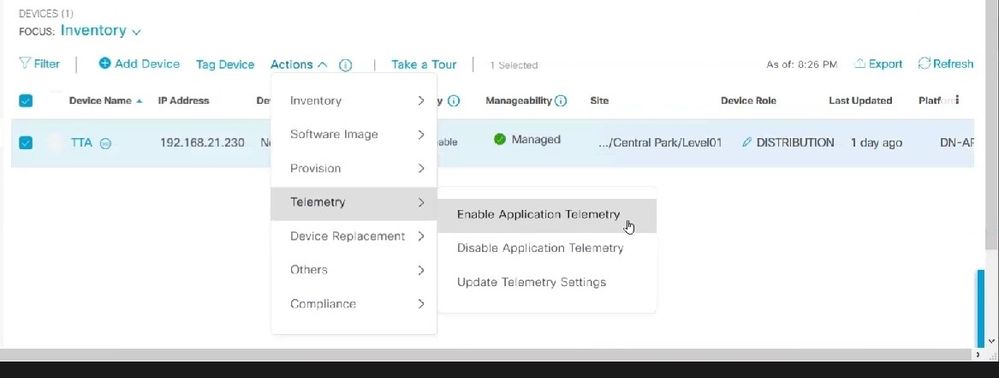This screenshot has width=999, height=378.
Task: Click the Filter funnel icon
Action: 25,64
